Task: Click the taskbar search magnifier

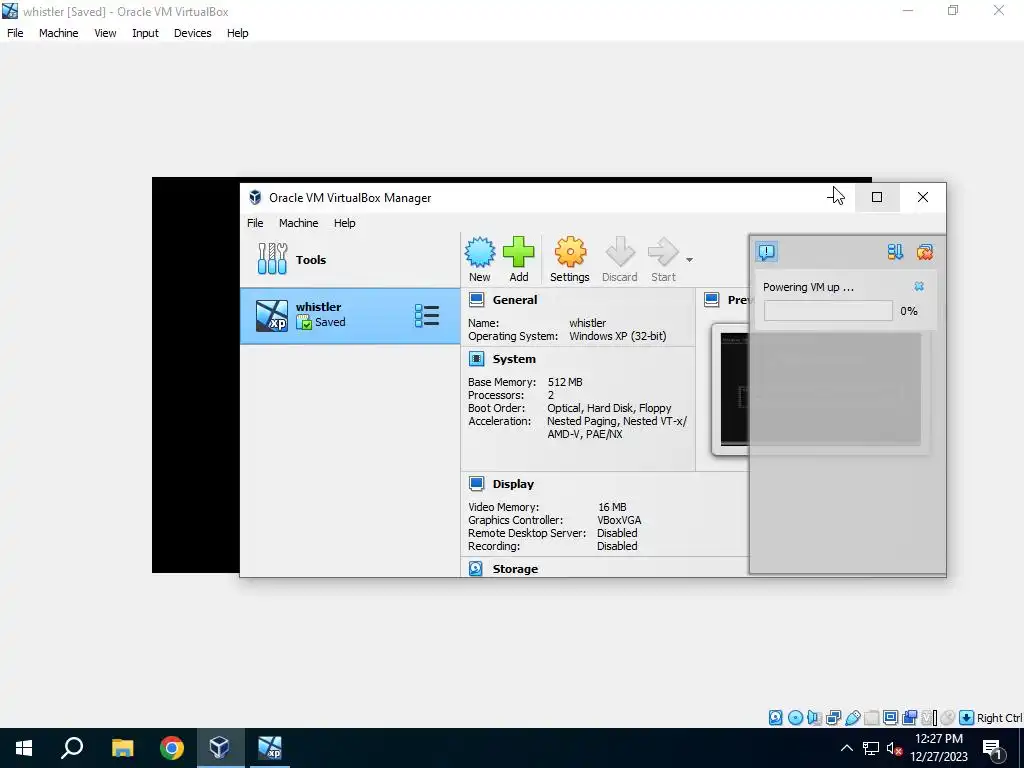Action: (72, 748)
